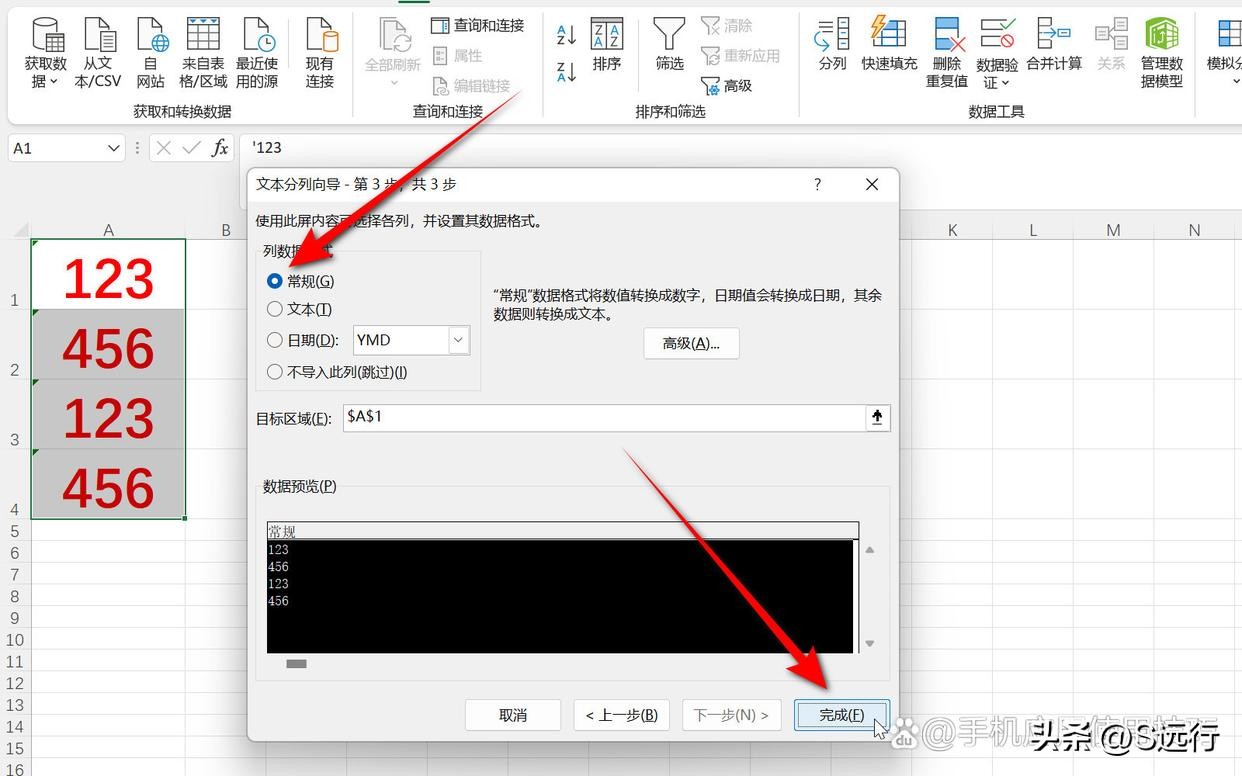
Task: Open 合并计算 (Consolidate)
Action: 1054,44
